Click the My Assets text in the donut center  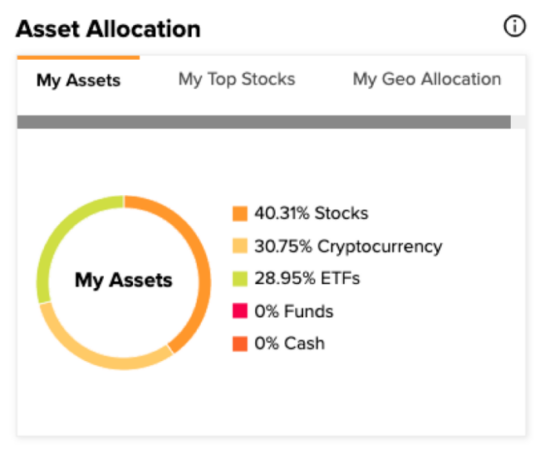point(124,280)
